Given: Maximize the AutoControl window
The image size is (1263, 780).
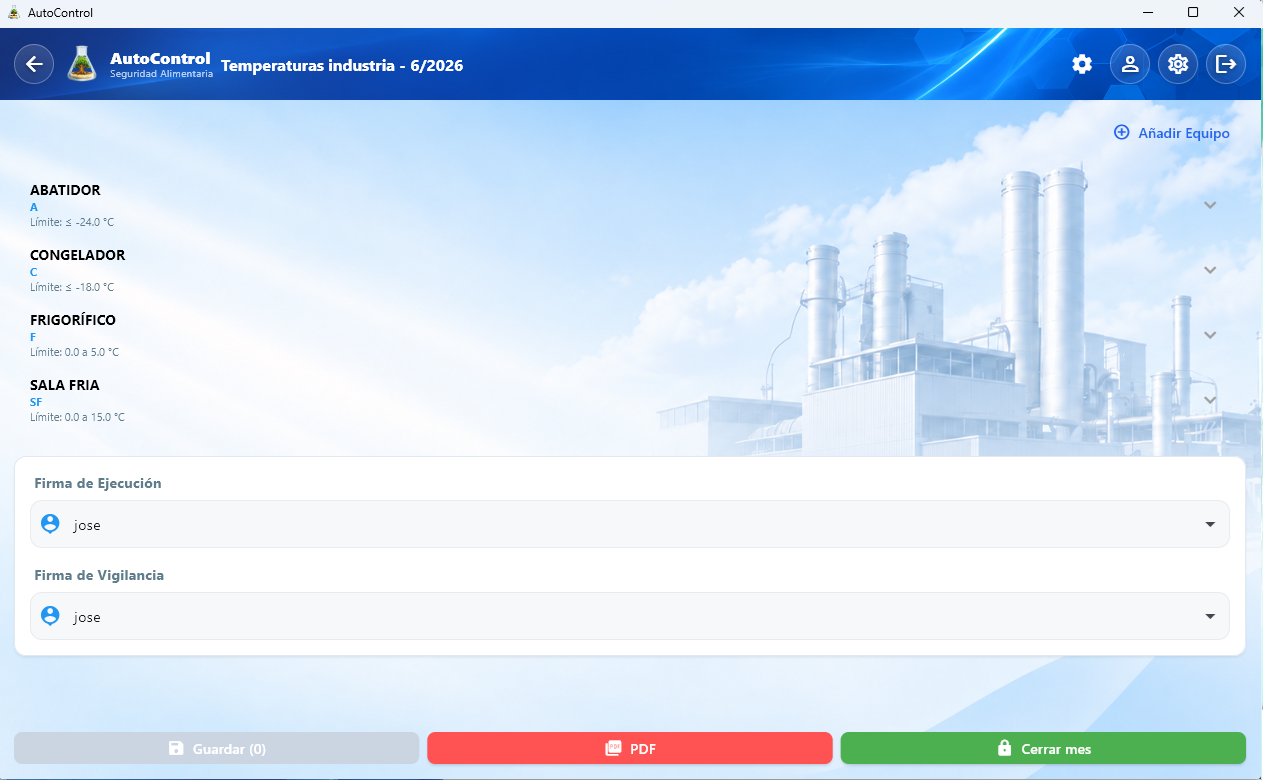Looking at the screenshot, I should 1193,12.
